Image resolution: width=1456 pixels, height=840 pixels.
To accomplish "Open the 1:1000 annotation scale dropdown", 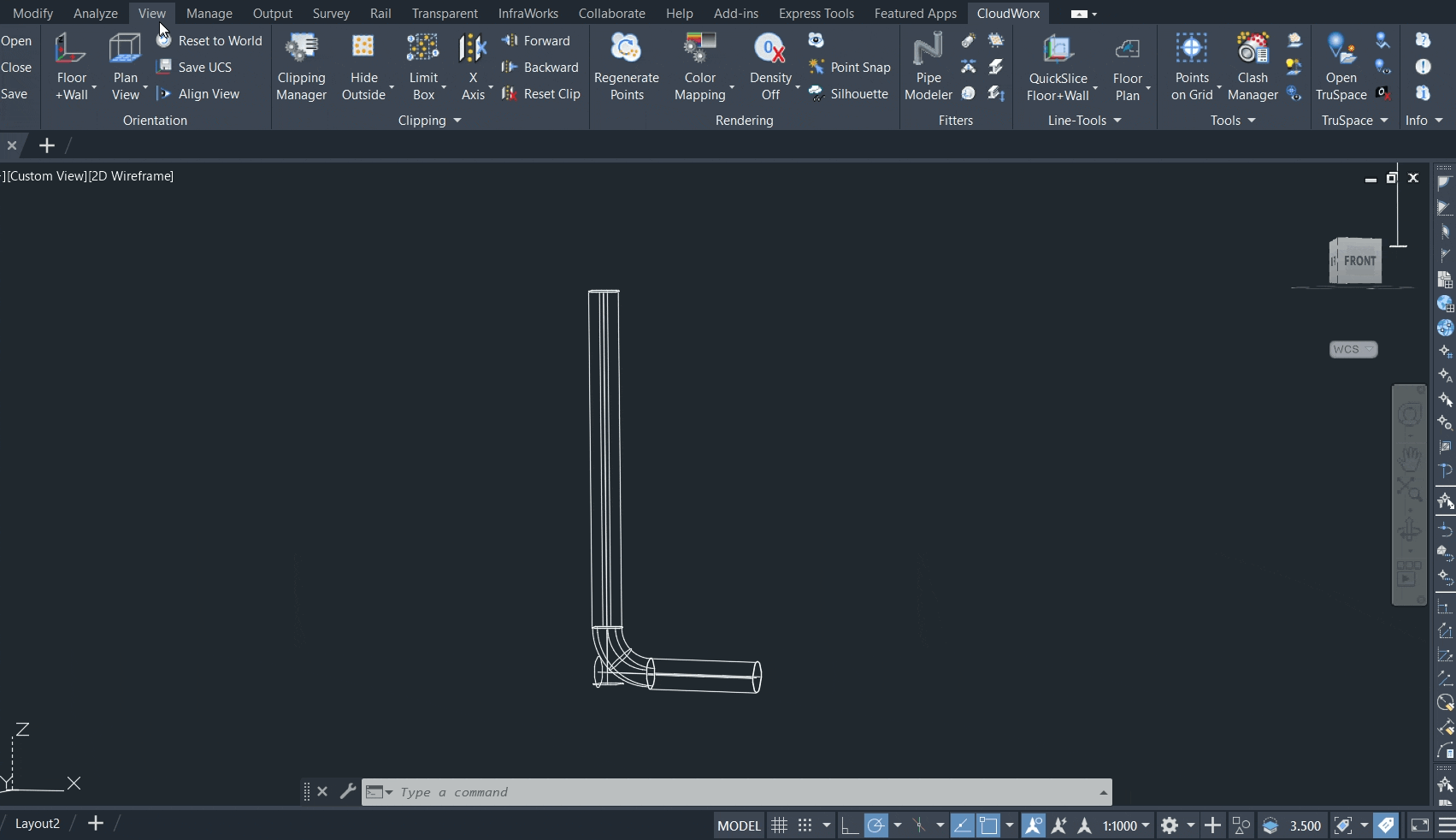I will (1125, 825).
